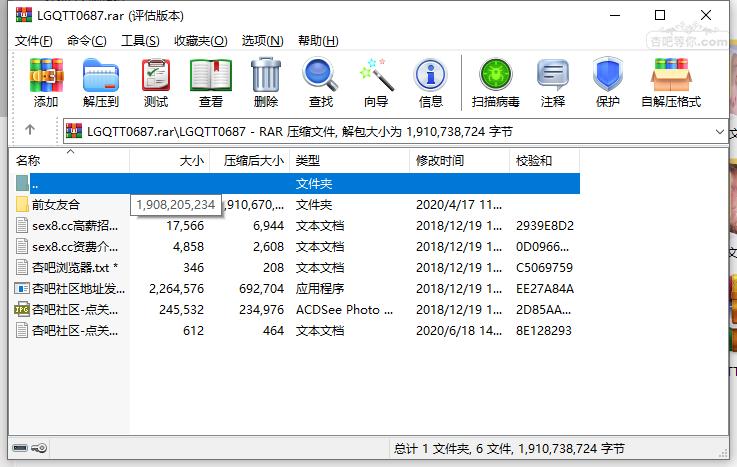Click the status bar window grip corner
The height and width of the screenshot is (467, 737).
723,452
